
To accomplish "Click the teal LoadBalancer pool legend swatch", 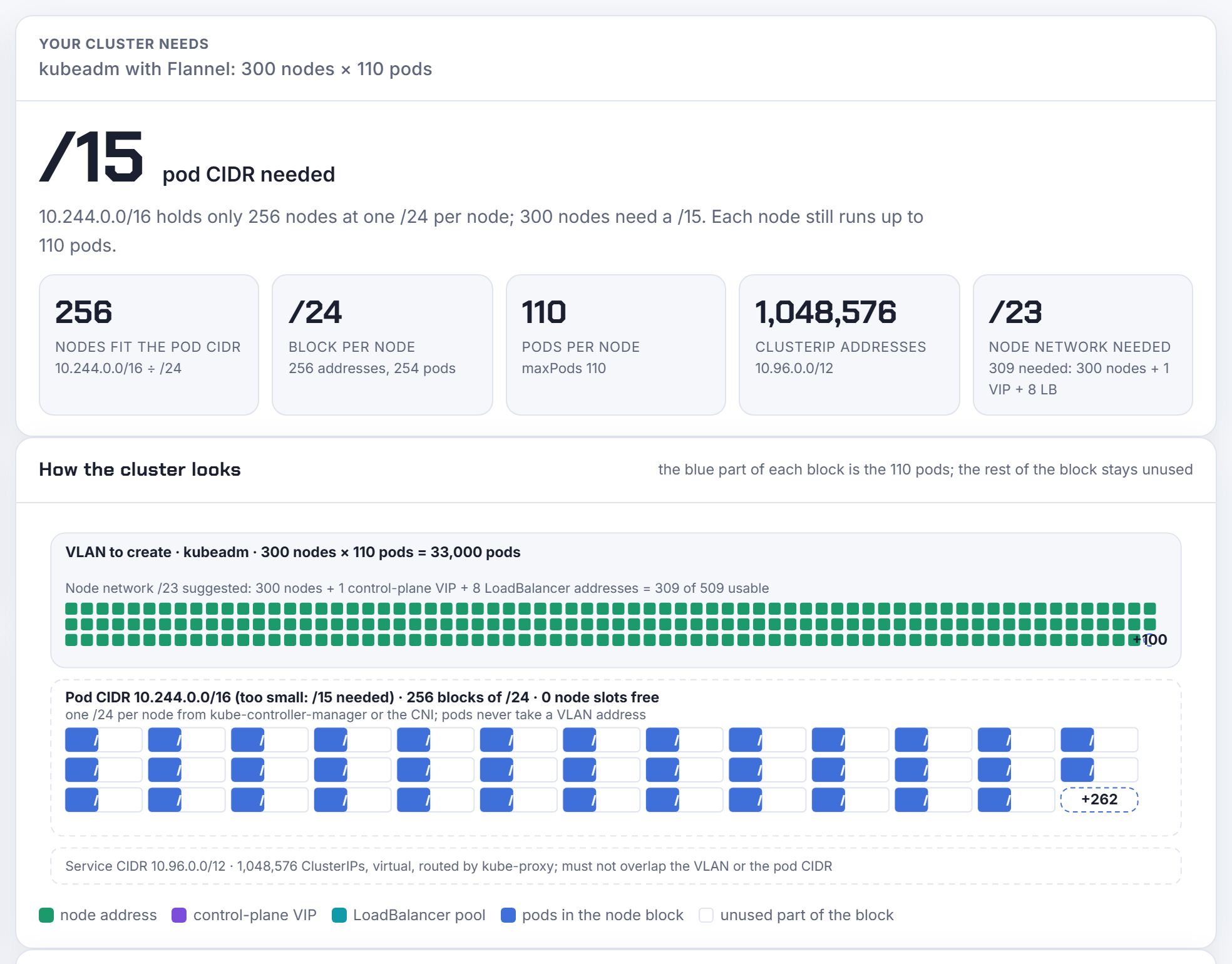I will click(339, 915).
